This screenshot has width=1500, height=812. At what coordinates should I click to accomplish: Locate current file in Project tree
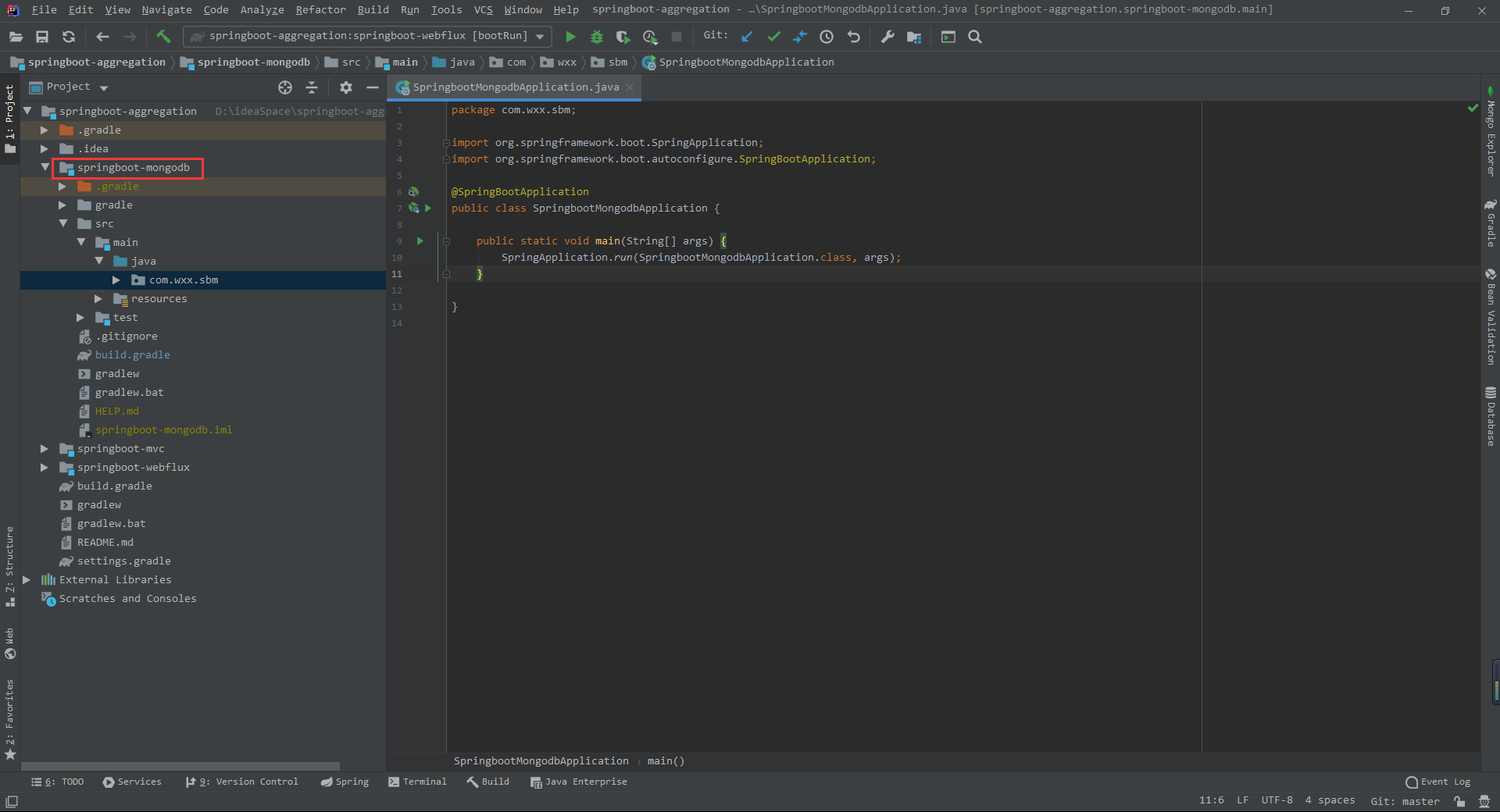point(285,87)
